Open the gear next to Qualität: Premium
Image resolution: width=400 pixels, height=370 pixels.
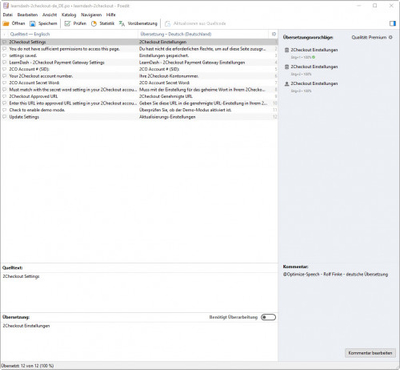[x=391, y=37]
